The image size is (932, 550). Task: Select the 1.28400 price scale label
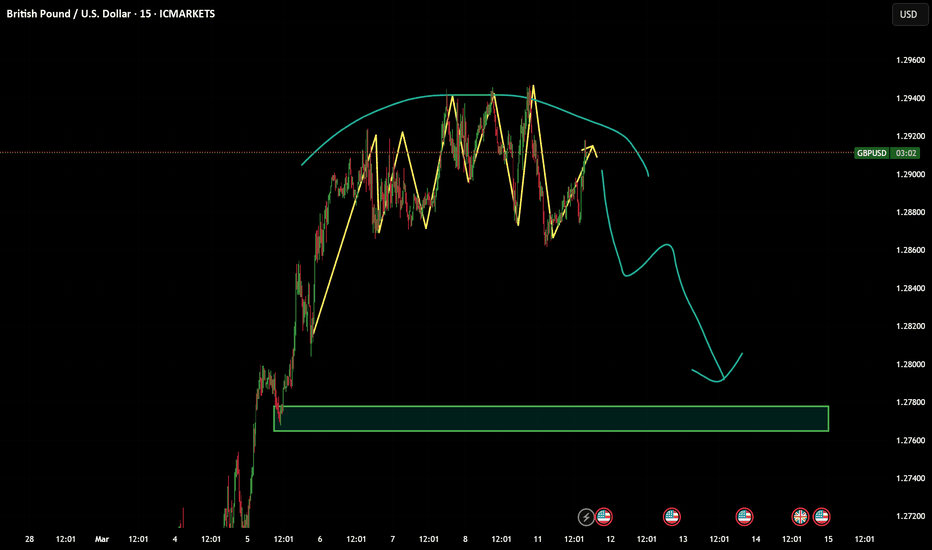pyautogui.click(x=911, y=288)
